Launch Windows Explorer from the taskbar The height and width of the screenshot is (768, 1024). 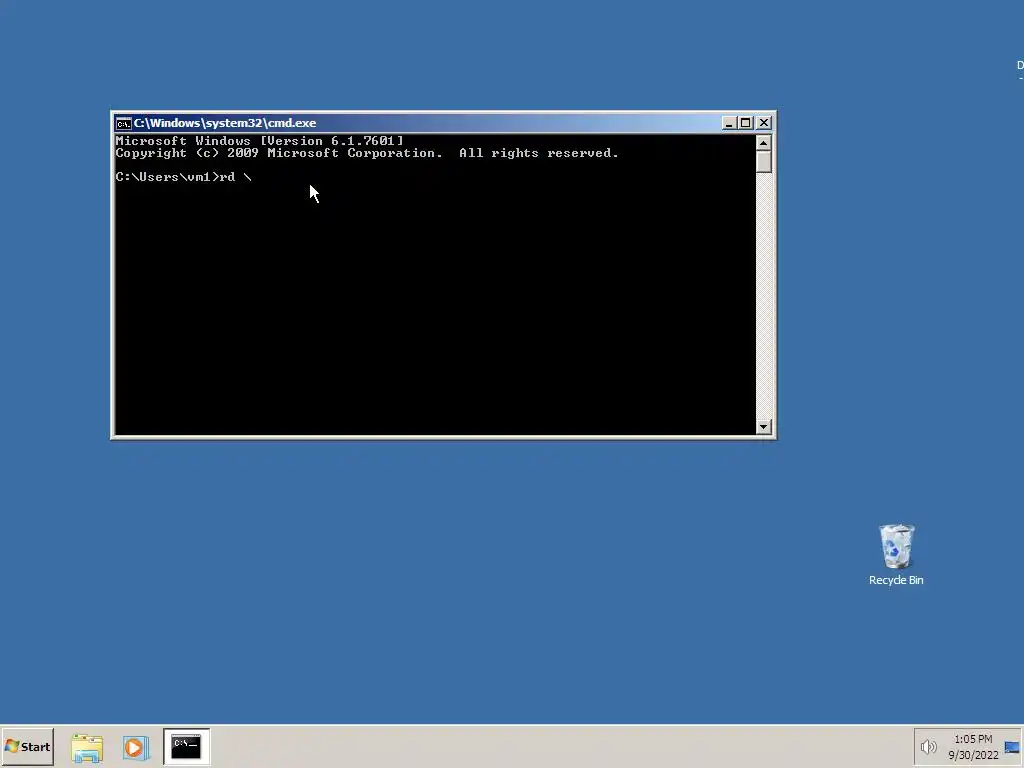[x=87, y=747]
